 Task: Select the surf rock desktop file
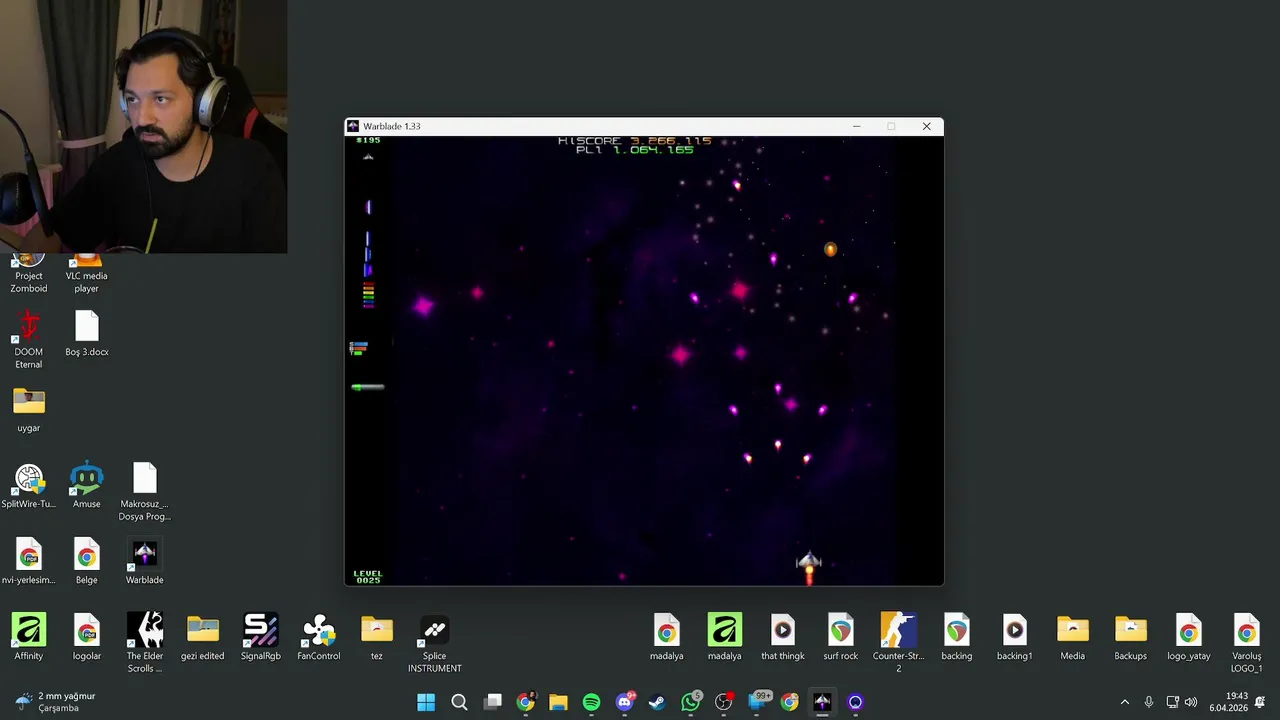[841, 637]
